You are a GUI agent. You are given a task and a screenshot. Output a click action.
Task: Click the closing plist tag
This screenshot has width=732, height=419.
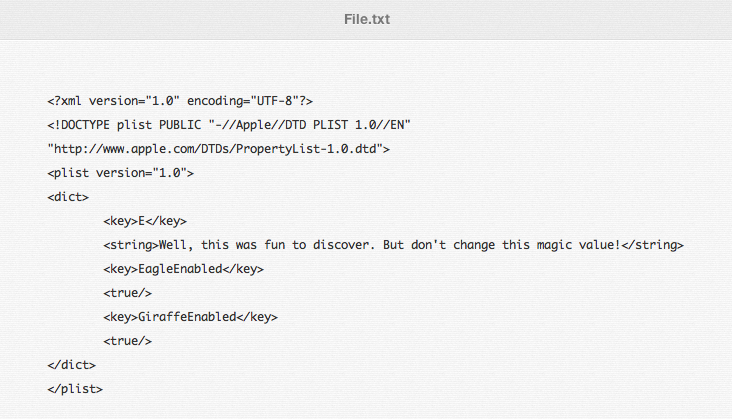(x=75, y=389)
